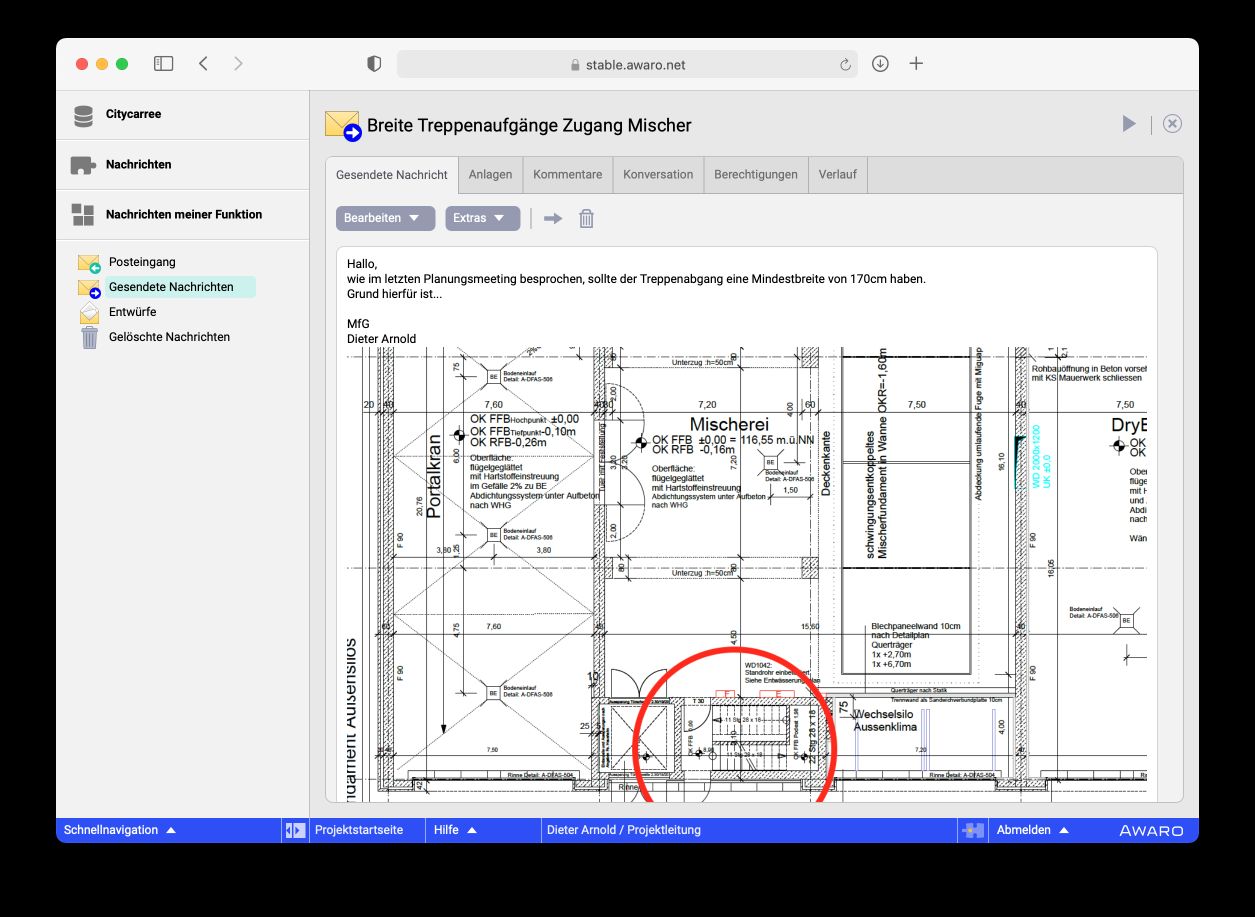Click the forward message arrow icon
This screenshot has height=917, width=1255.
pyautogui.click(x=553, y=218)
